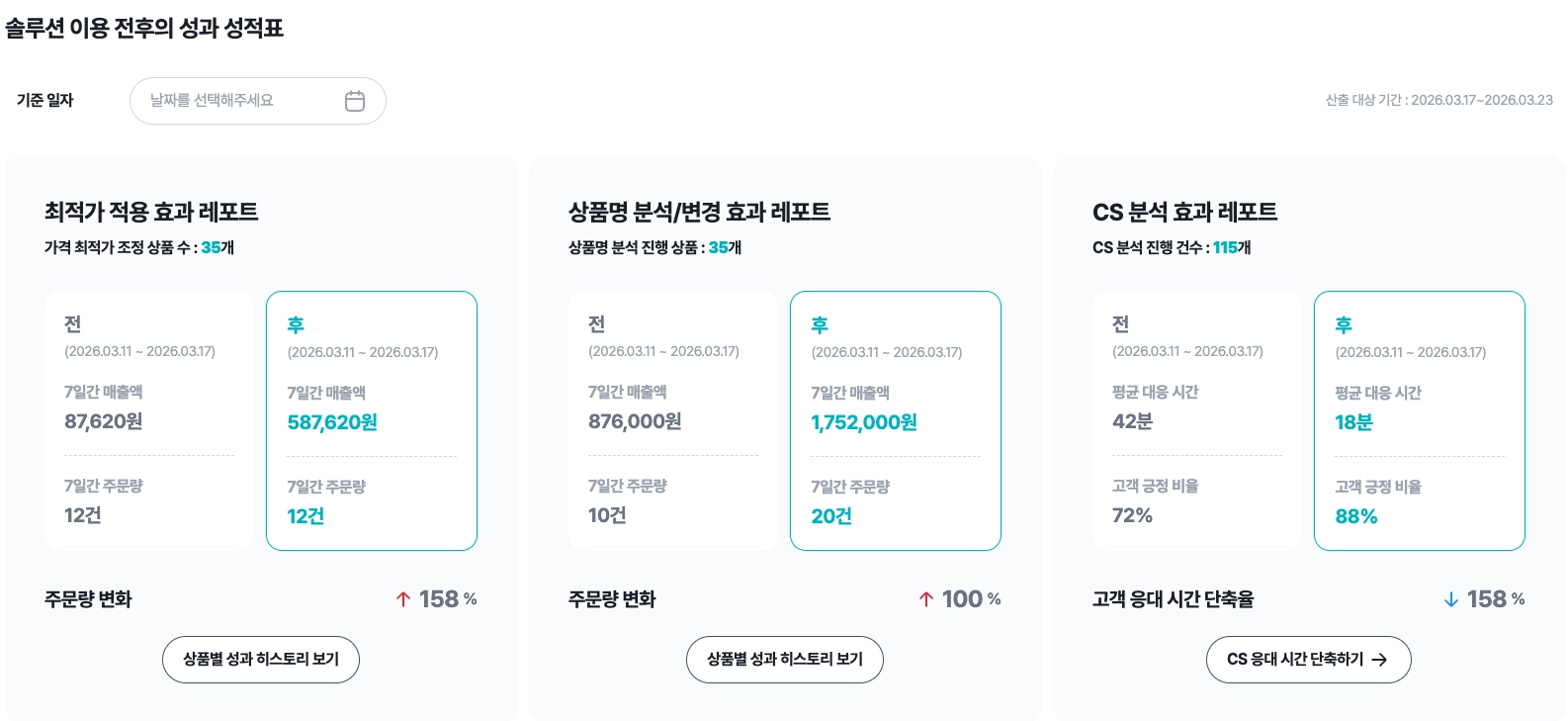The height and width of the screenshot is (721, 1568).
Task: Open the 날짜를 선택해주세요 date picker field
Action: click(258, 101)
